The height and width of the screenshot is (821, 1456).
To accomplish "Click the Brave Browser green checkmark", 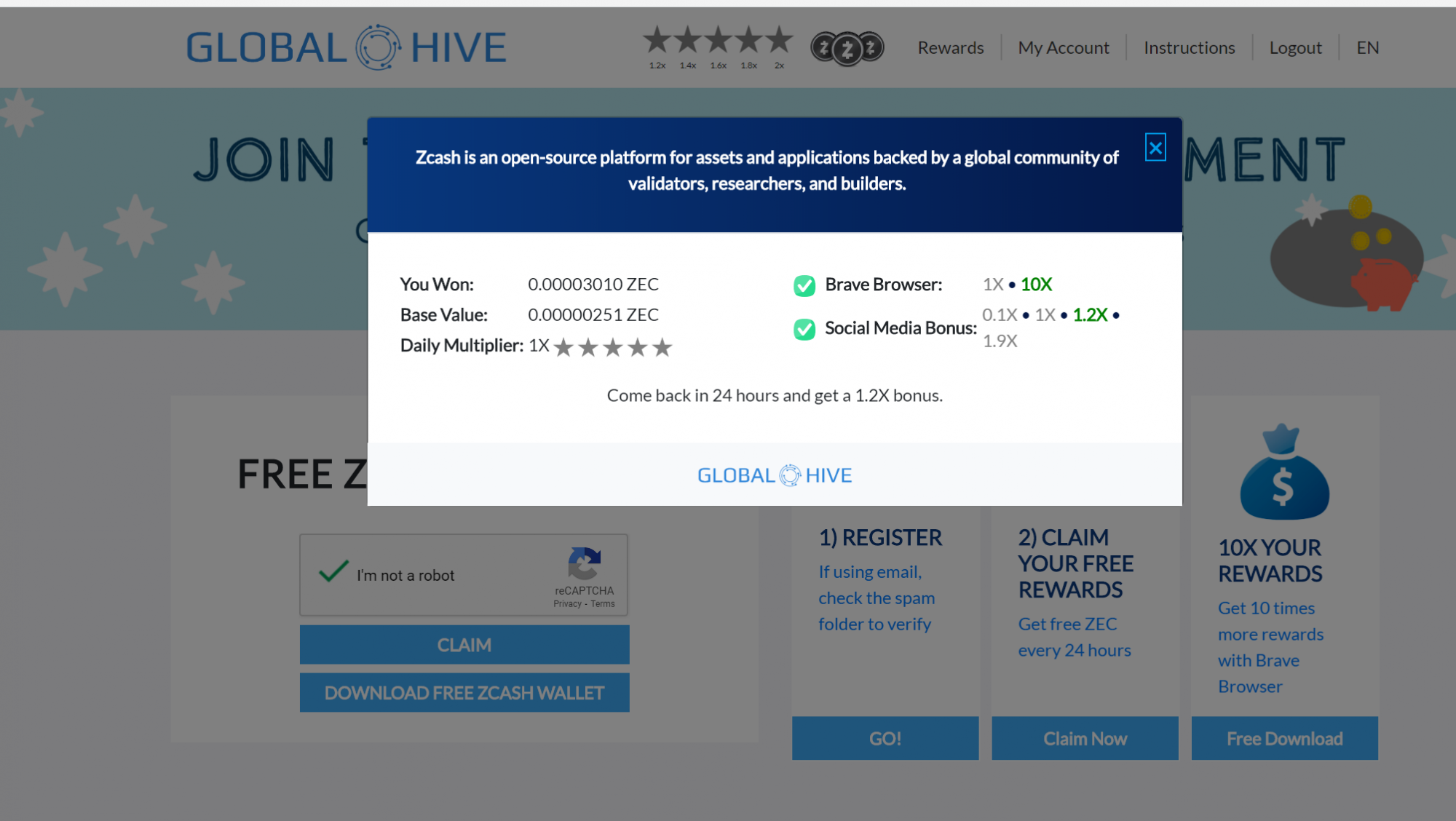I will coord(804,286).
